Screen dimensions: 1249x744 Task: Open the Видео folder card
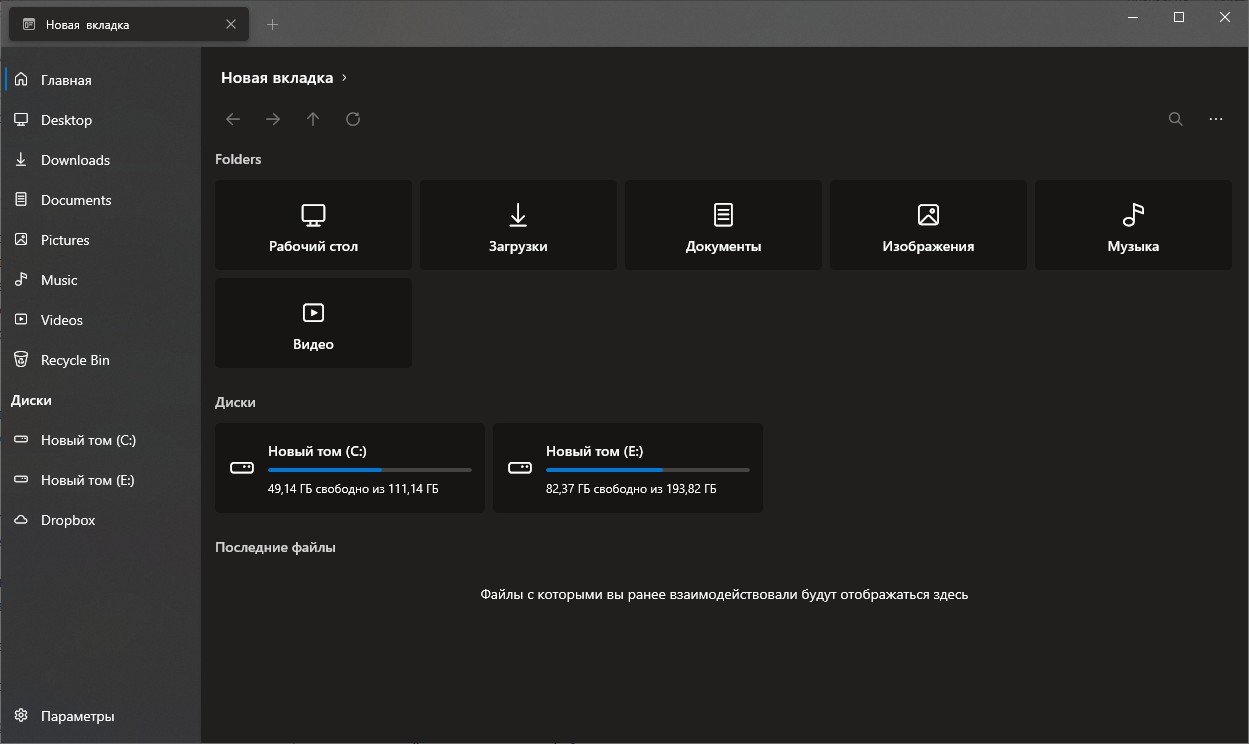coord(313,323)
